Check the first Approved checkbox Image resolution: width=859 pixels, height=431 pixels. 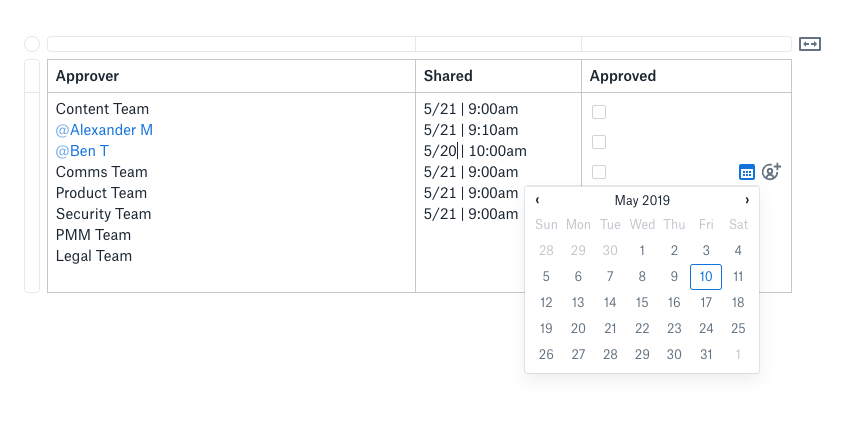click(x=599, y=112)
